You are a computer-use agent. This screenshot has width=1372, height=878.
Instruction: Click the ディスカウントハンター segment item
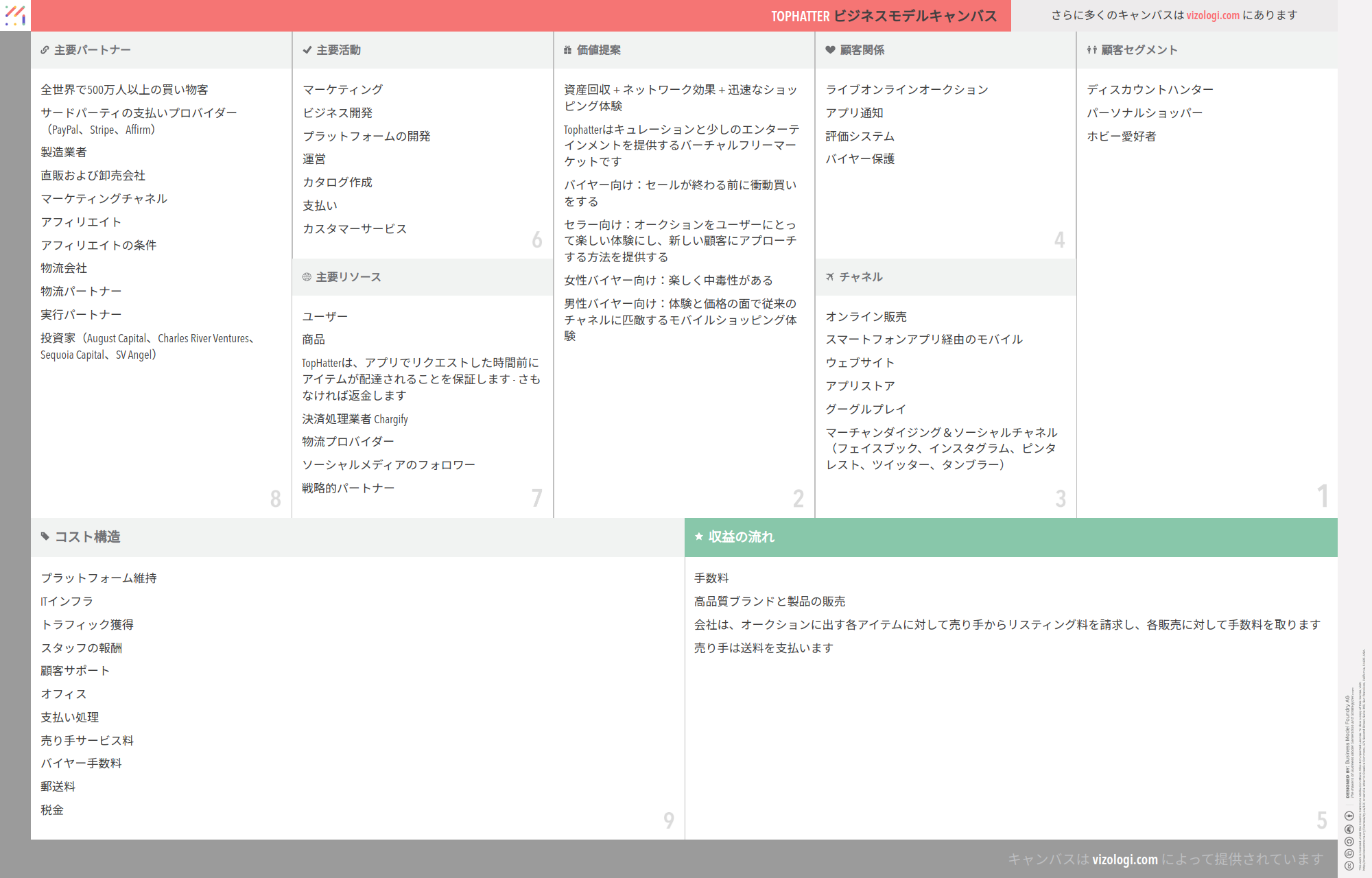click(x=1150, y=90)
